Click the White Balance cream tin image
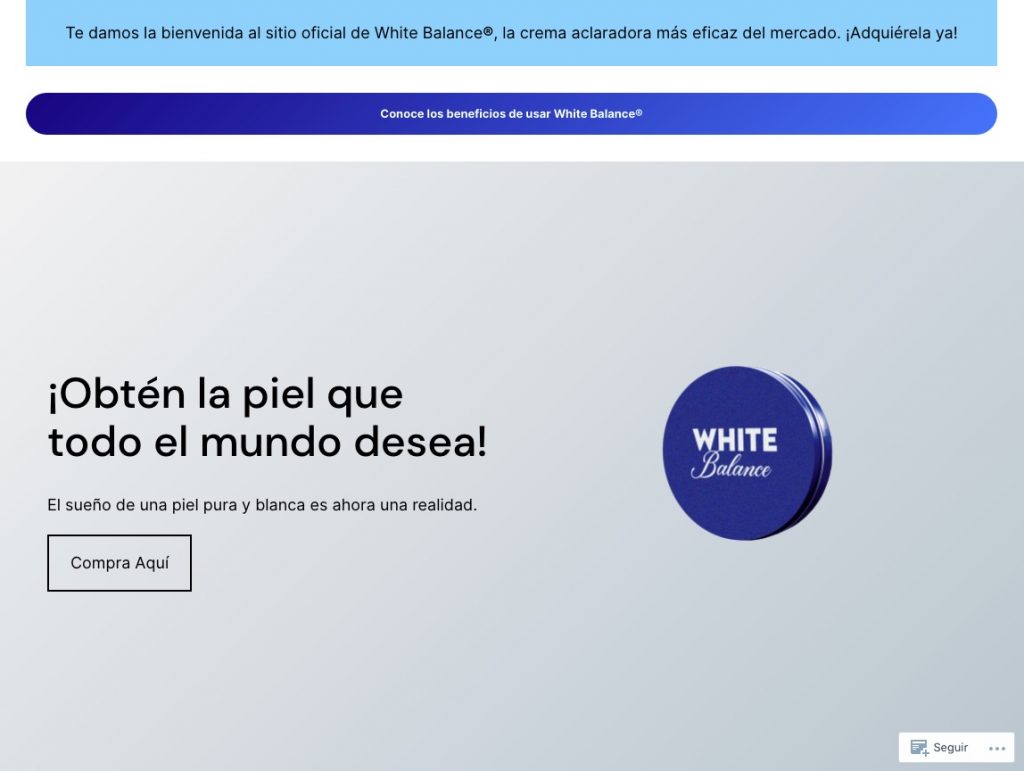Viewport: 1024px width, 771px height. coord(747,453)
